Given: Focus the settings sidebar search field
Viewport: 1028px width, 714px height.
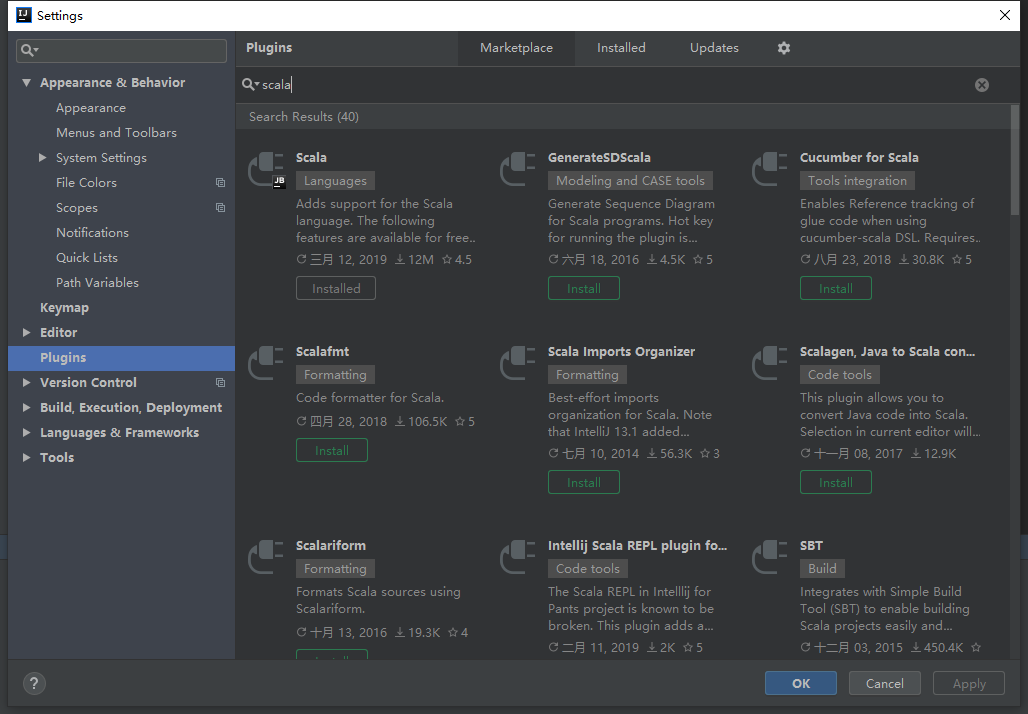Looking at the screenshot, I should tap(121, 50).
